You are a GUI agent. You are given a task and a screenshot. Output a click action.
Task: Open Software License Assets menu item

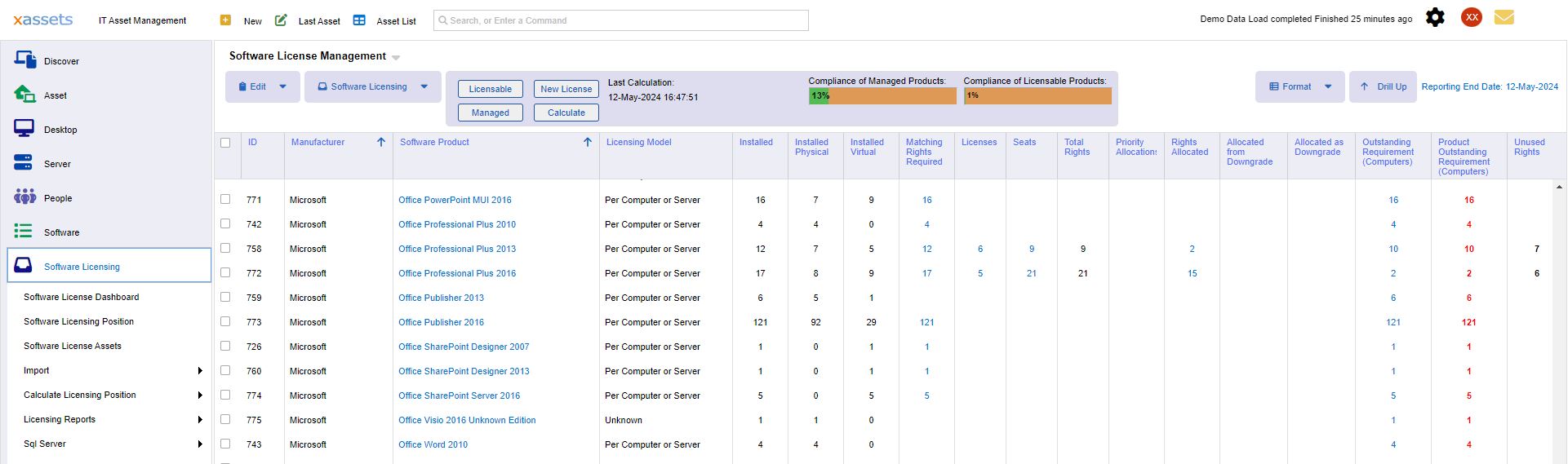point(73,346)
